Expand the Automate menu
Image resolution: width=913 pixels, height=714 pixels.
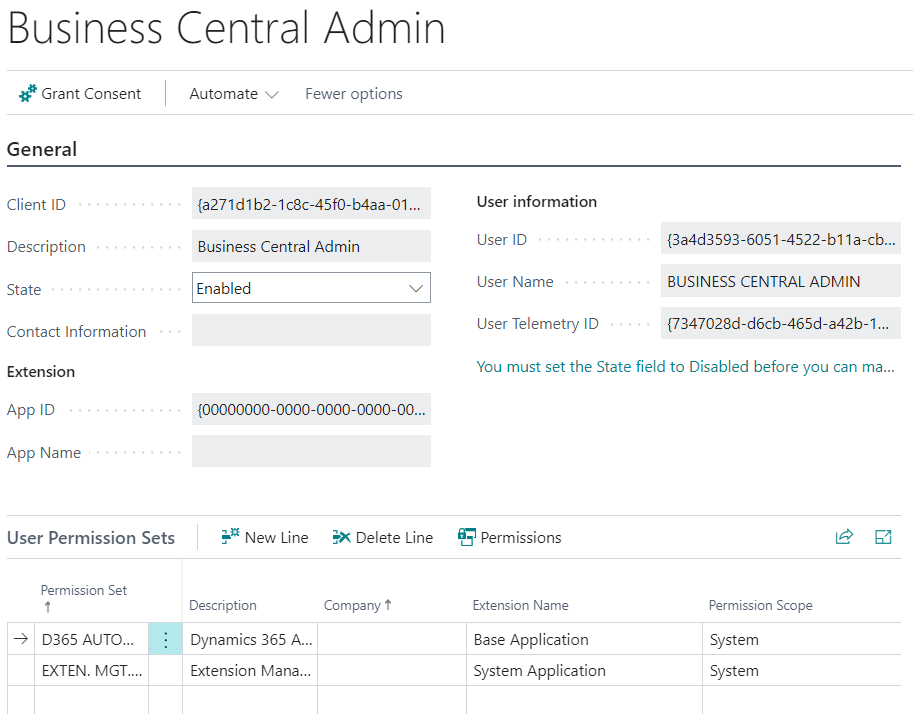pyautogui.click(x=234, y=94)
